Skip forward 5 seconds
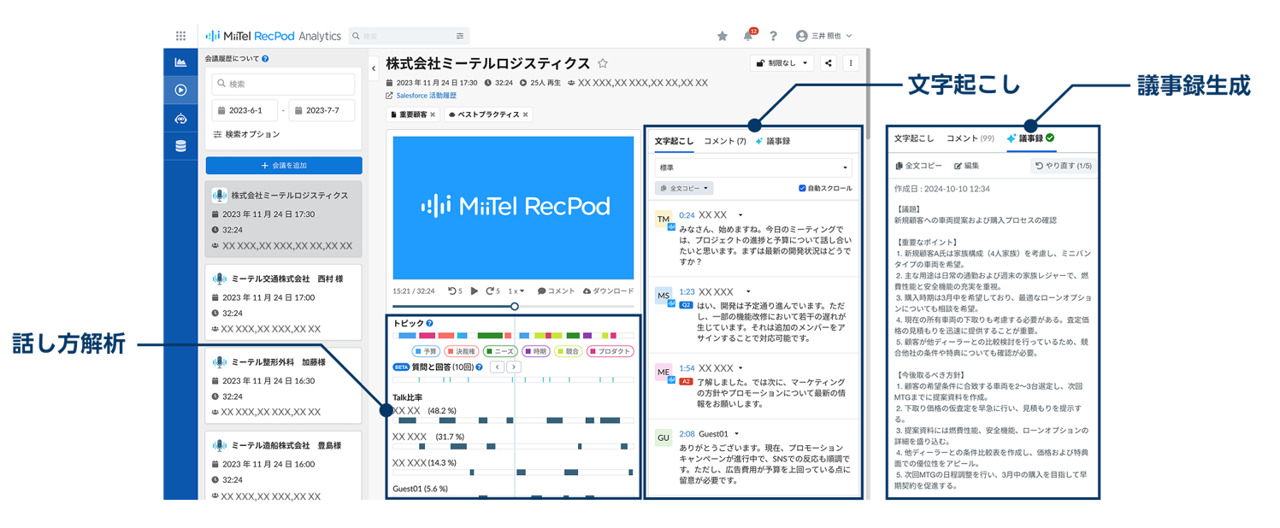The width and height of the screenshot is (1280, 528). tap(493, 291)
